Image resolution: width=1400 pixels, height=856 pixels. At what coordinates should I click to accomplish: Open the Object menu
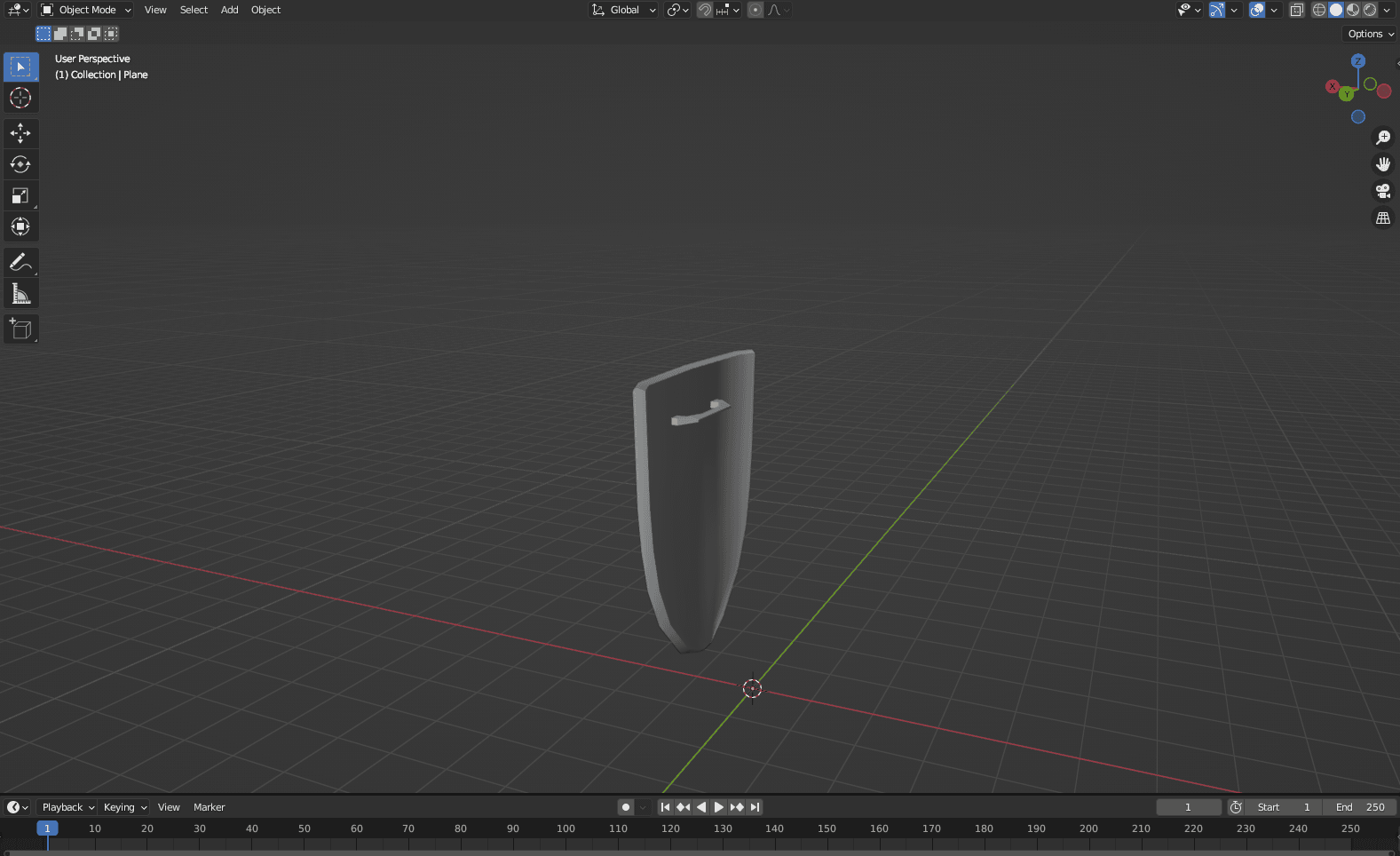(x=265, y=10)
